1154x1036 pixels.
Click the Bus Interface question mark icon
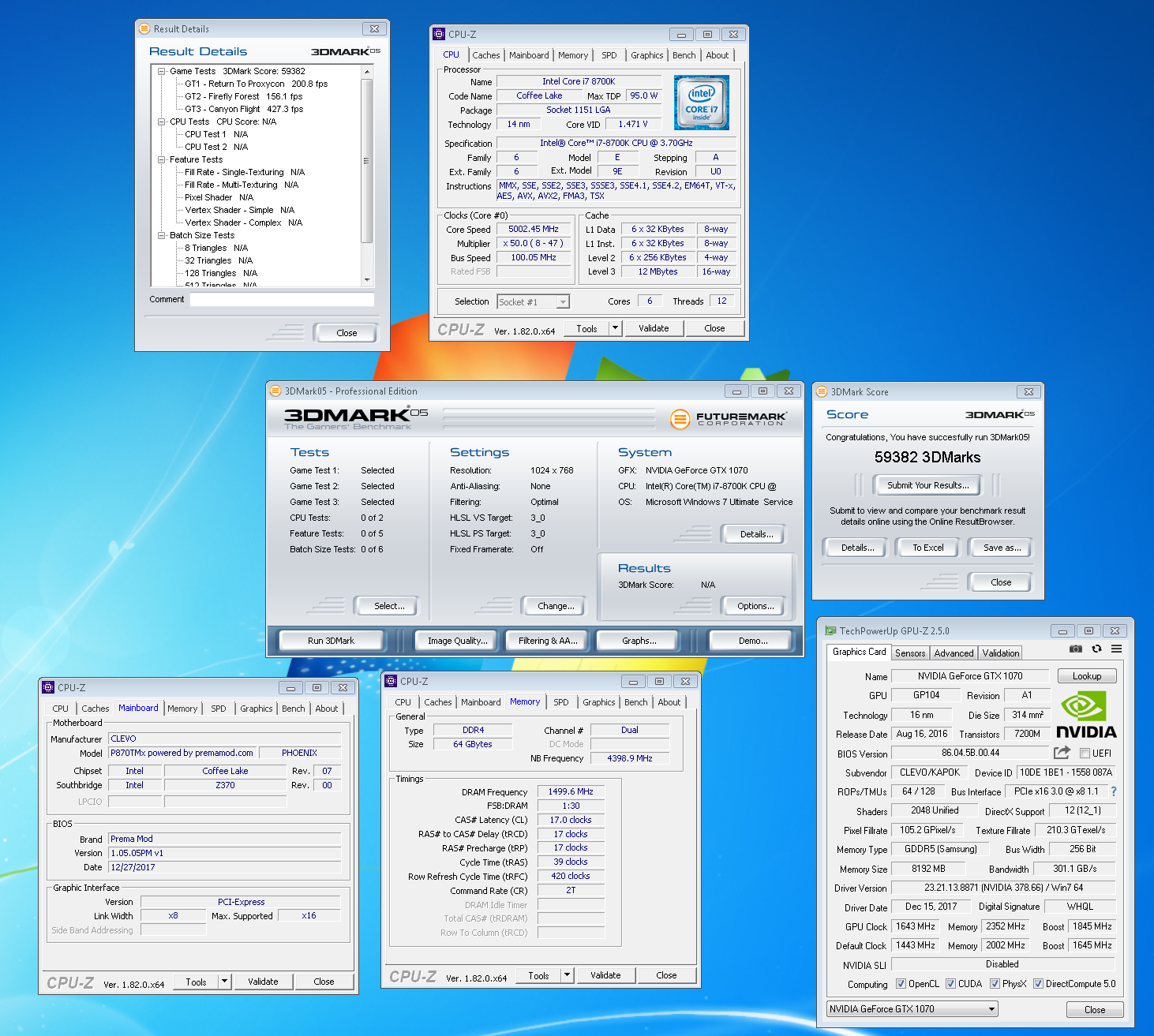pos(1114,791)
